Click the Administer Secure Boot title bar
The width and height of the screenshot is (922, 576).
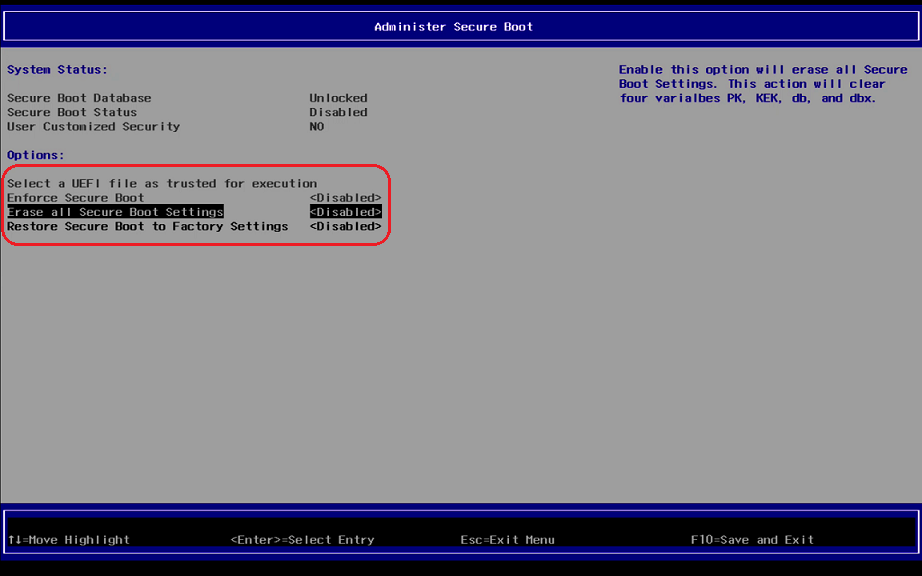(454, 27)
